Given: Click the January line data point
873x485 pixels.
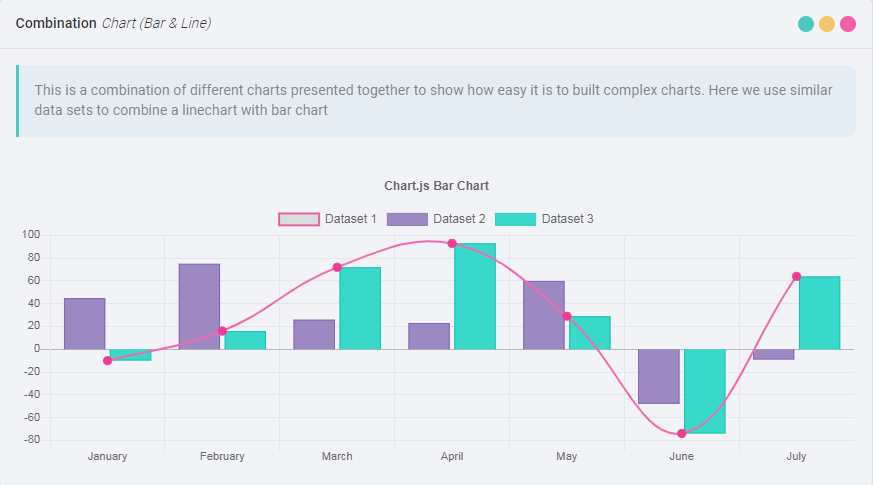Looking at the screenshot, I should [x=107, y=360].
